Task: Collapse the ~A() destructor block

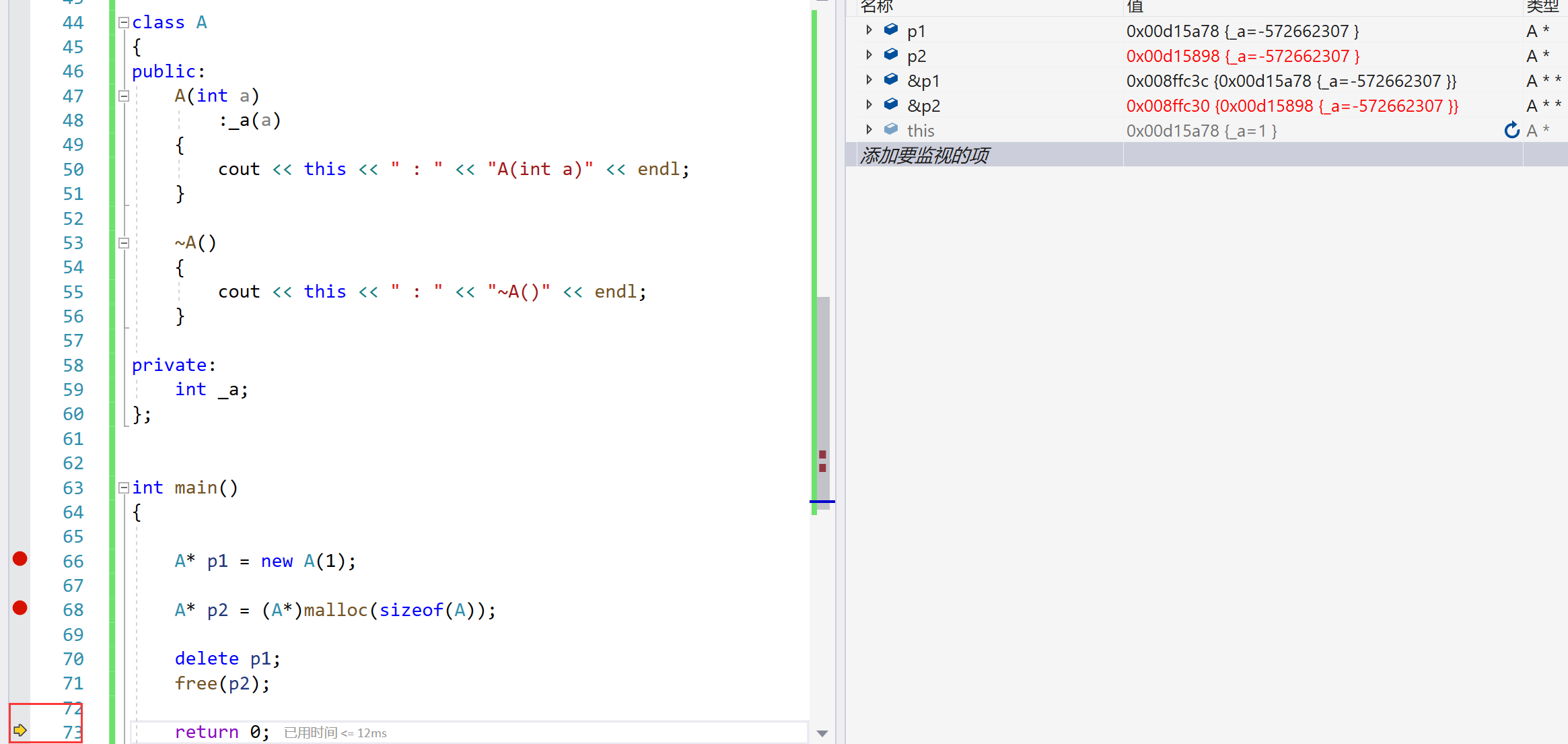Action: pos(124,243)
